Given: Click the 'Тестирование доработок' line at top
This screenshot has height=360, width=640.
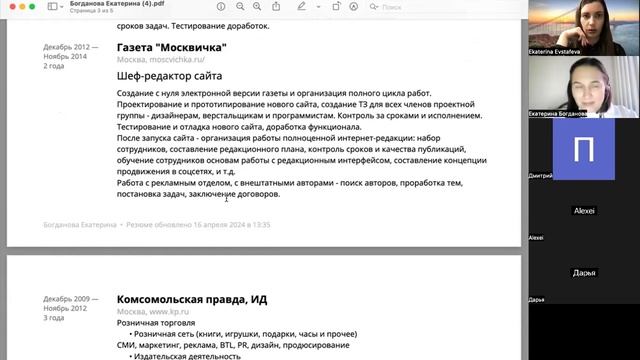Looking at the screenshot, I should coord(220,26).
